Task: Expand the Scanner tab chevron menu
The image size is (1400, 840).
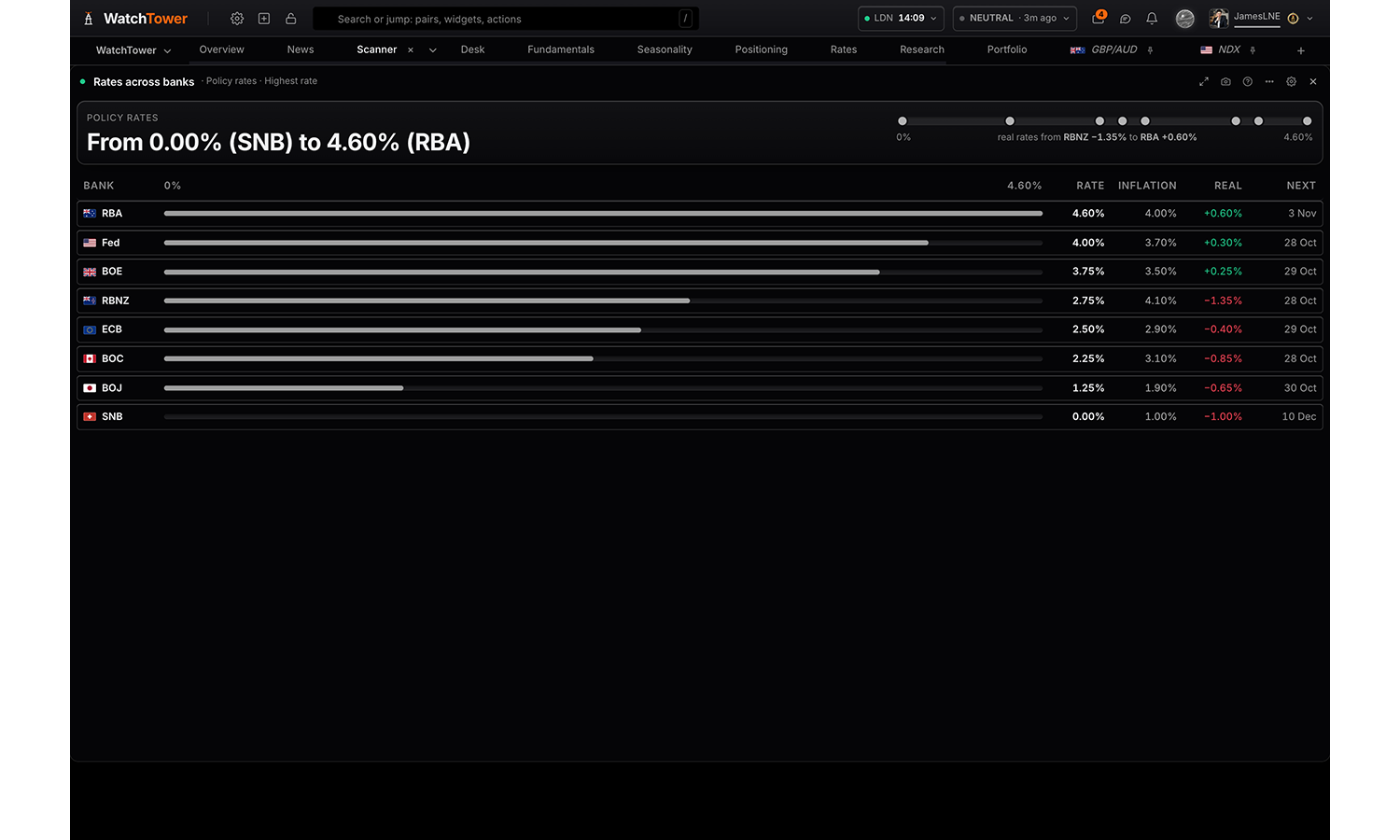Action: (x=433, y=50)
